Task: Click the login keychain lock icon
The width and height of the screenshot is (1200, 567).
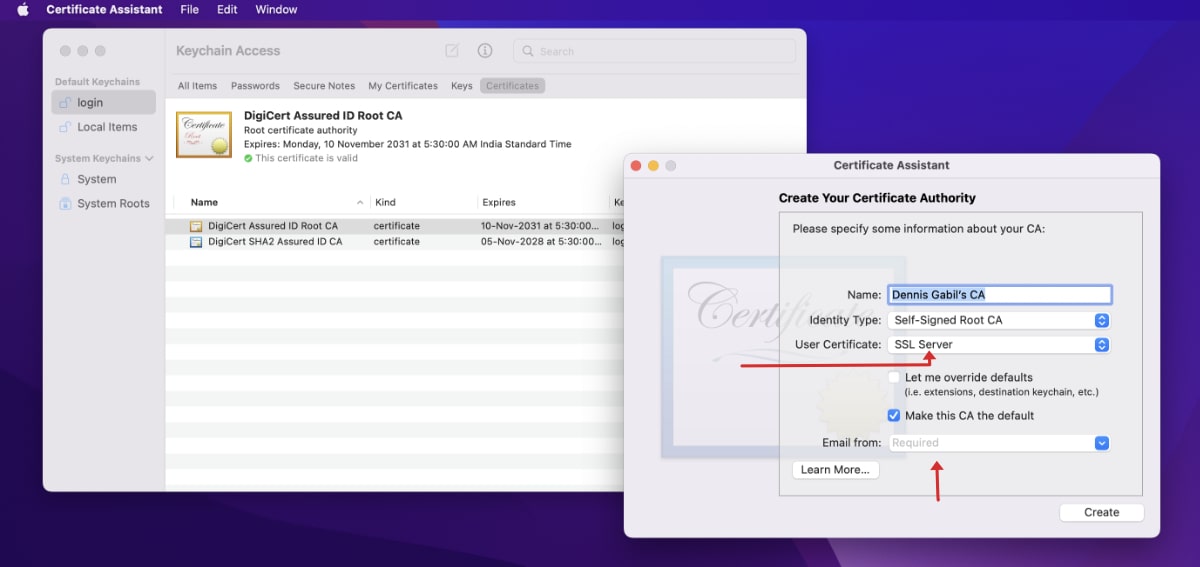Action: tap(65, 103)
